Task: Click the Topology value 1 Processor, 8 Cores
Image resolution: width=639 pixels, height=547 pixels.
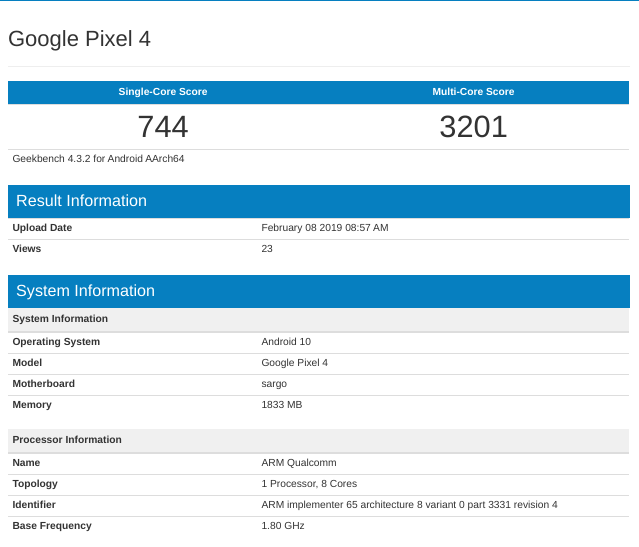Action: (x=309, y=484)
